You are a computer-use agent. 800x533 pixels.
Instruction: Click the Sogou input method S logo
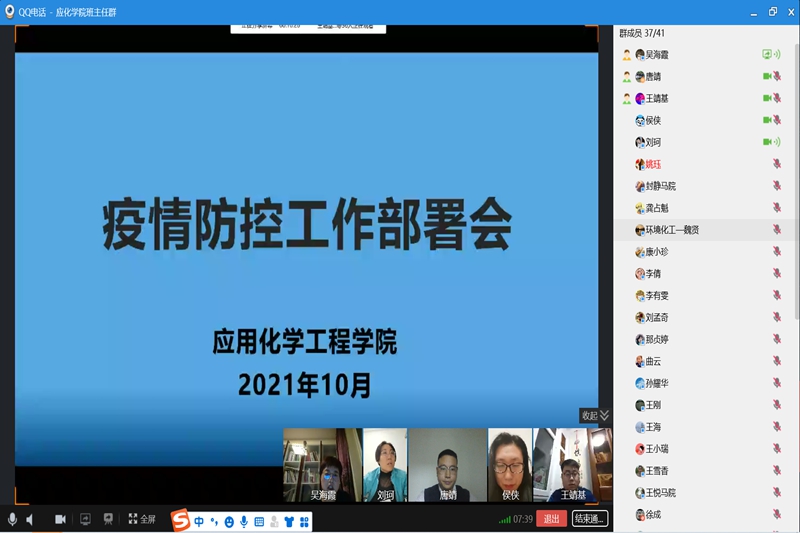(x=181, y=521)
